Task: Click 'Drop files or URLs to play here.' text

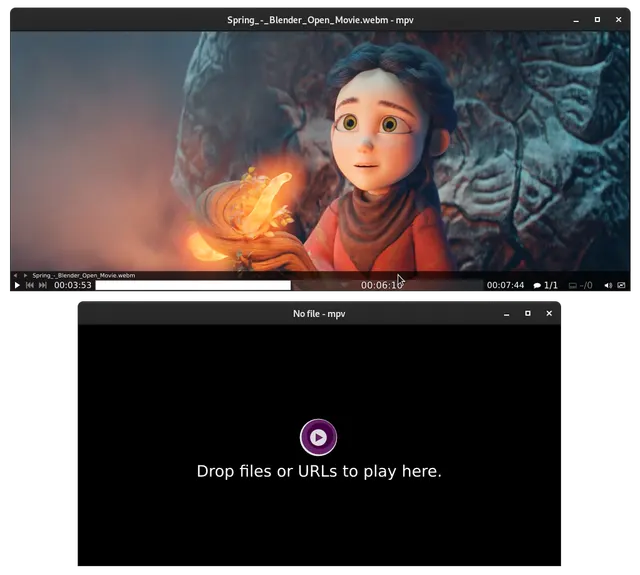Action: [x=319, y=471]
